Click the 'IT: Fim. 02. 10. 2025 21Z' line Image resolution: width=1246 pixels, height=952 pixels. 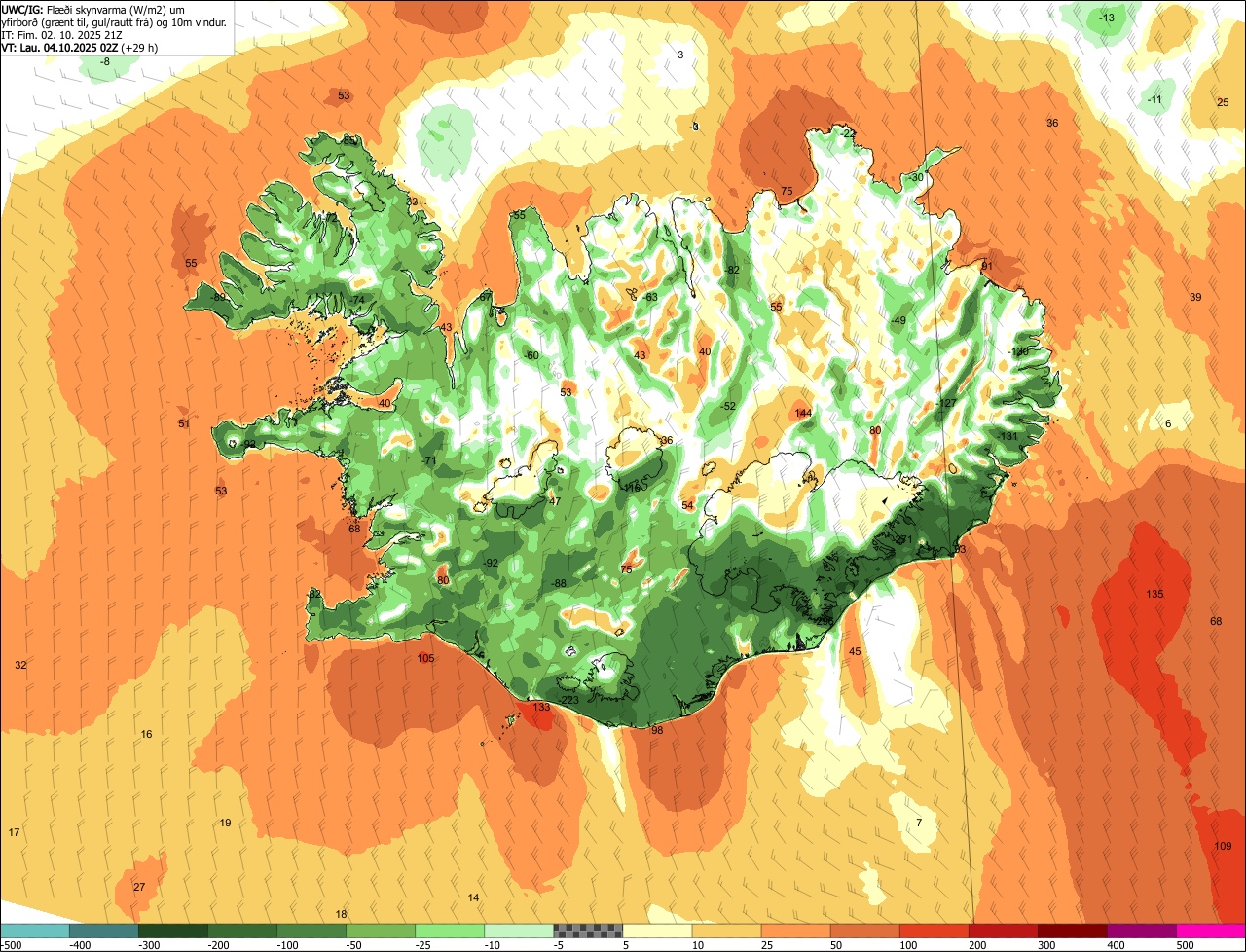tap(63, 34)
